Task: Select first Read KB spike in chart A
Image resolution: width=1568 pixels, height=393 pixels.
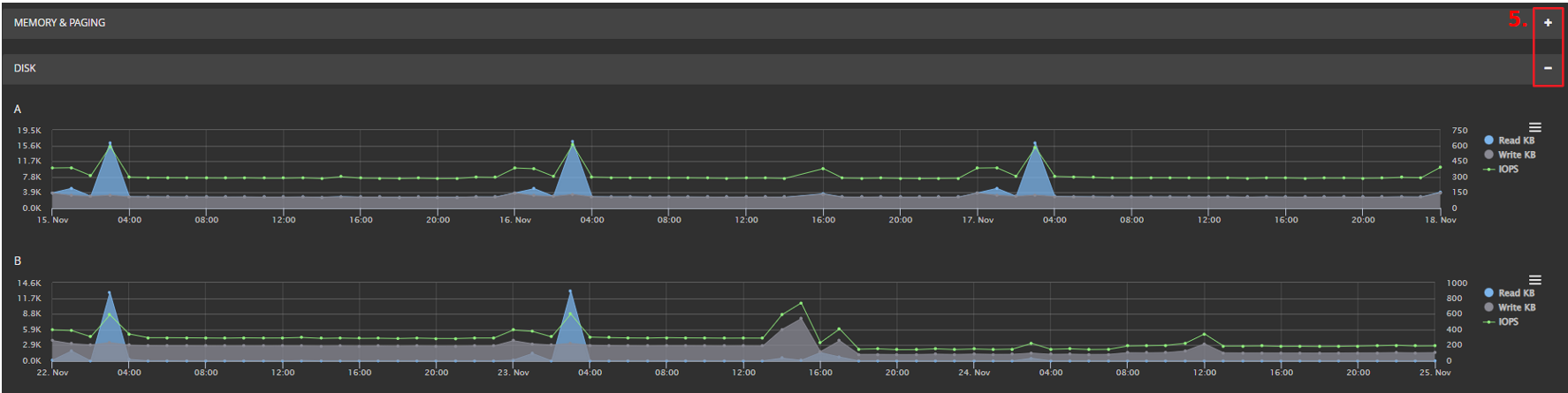Action: coord(110,144)
